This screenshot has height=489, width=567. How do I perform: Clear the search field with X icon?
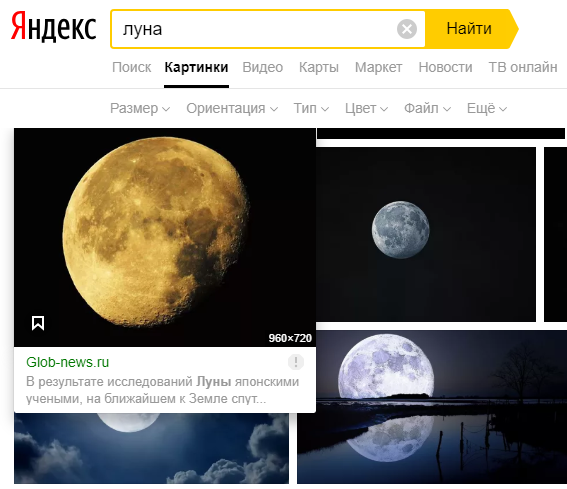407,29
